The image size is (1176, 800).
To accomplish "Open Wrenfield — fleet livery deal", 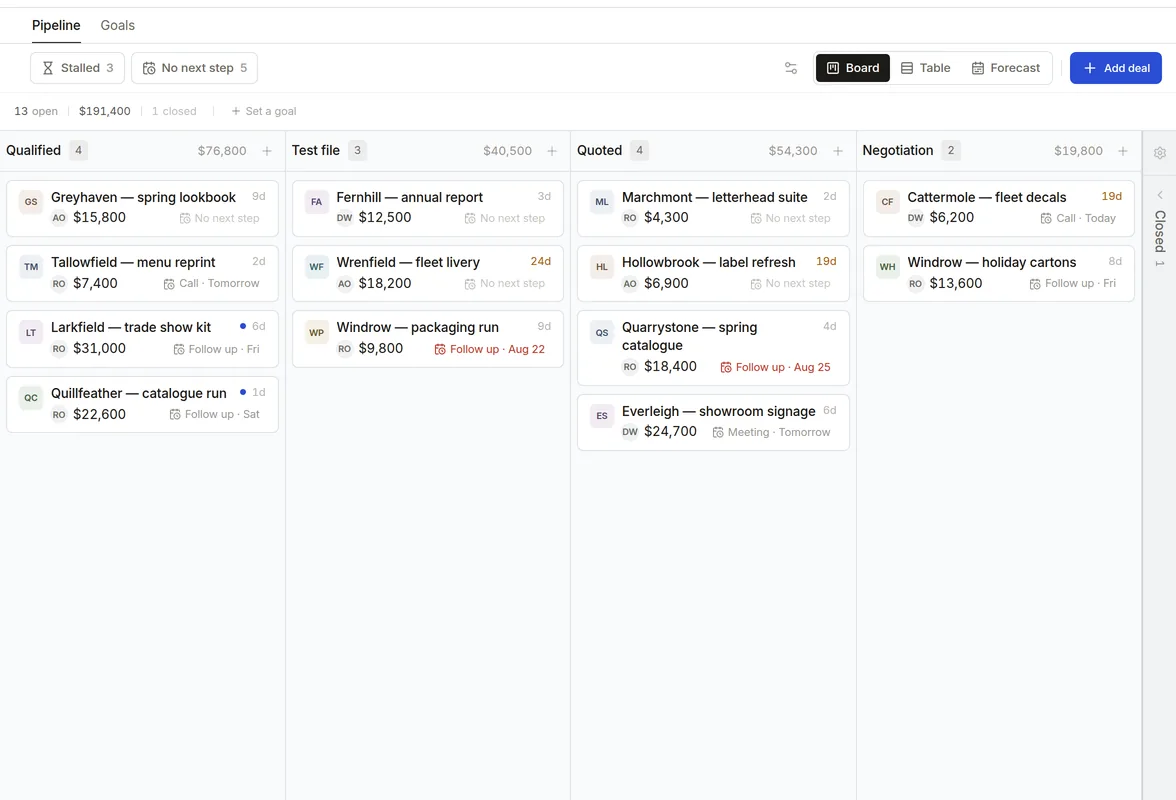I will coord(408,262).
